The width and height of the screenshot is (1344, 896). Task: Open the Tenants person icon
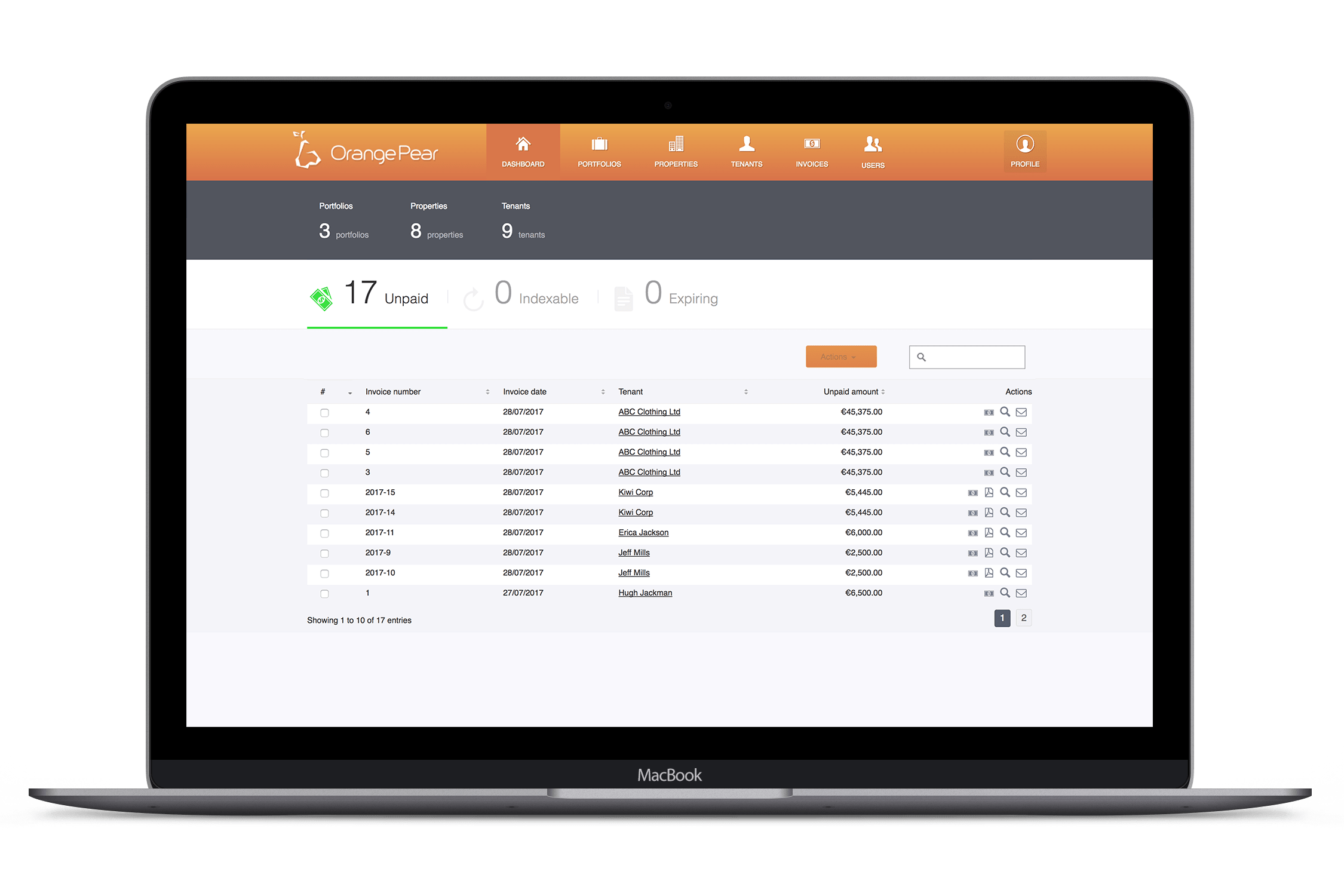point(747,144)
